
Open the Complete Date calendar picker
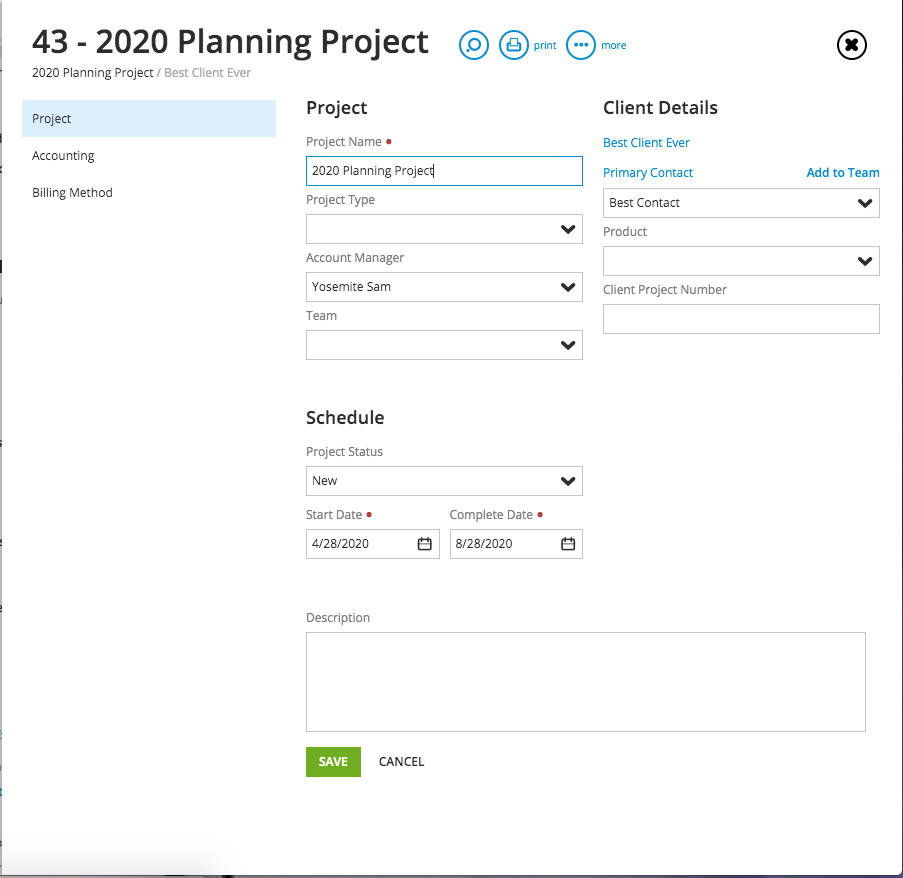click(568, 544)
